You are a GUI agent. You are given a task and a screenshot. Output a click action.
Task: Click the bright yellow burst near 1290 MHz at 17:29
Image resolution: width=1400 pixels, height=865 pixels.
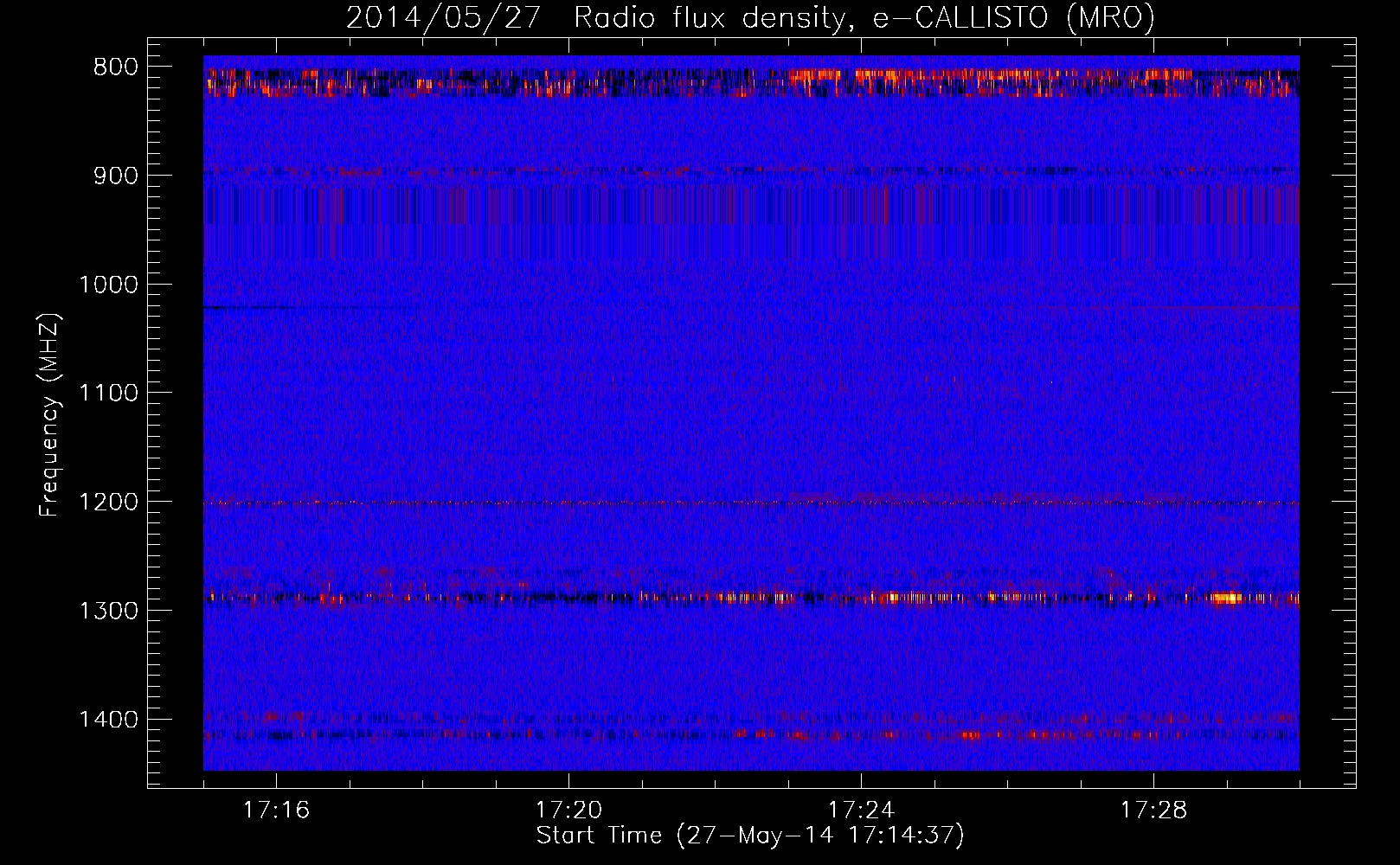1226,598
